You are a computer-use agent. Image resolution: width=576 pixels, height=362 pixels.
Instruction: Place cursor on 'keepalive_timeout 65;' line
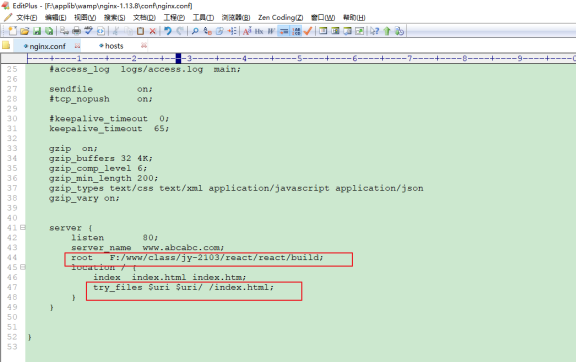pos(109,129)
